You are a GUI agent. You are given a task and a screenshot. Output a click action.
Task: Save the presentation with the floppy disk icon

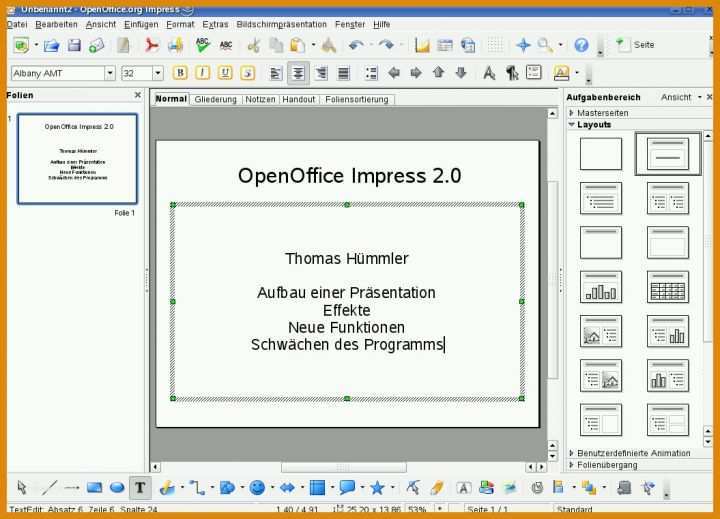[x=74, y=45]
